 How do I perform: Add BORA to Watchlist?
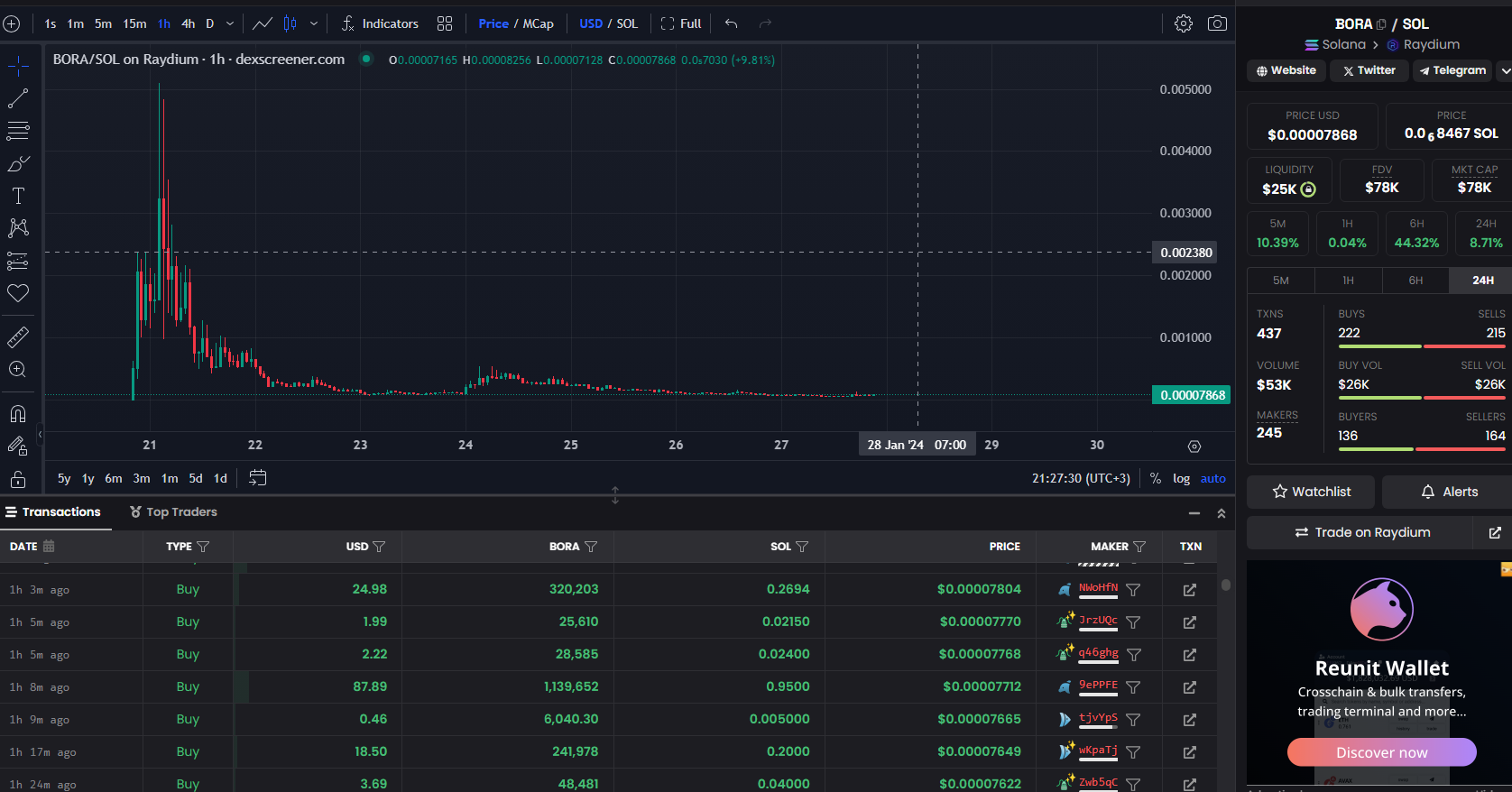point(1311,492)
